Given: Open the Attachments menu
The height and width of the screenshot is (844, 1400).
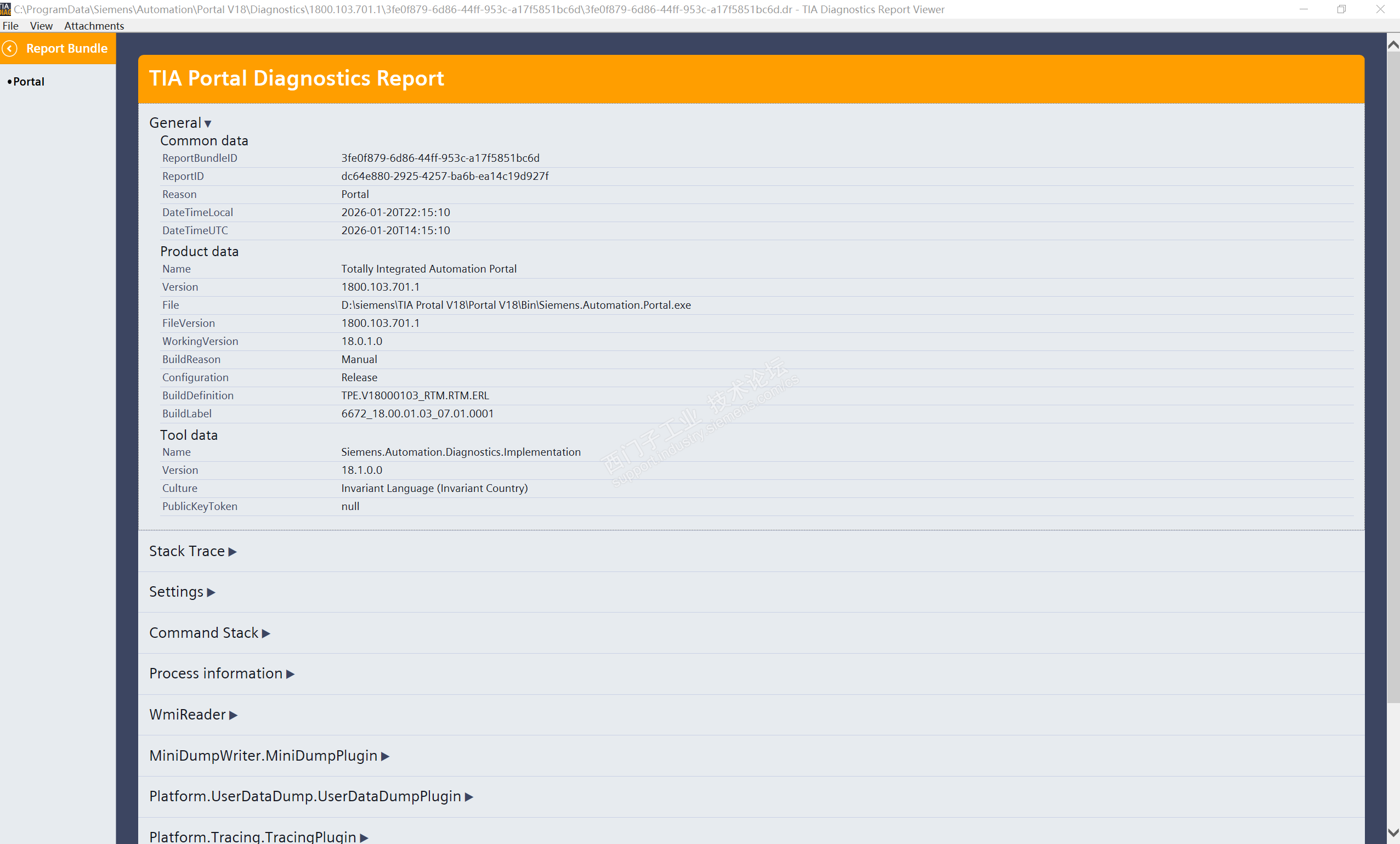Looking at the screenshot, I should (94, 26).
